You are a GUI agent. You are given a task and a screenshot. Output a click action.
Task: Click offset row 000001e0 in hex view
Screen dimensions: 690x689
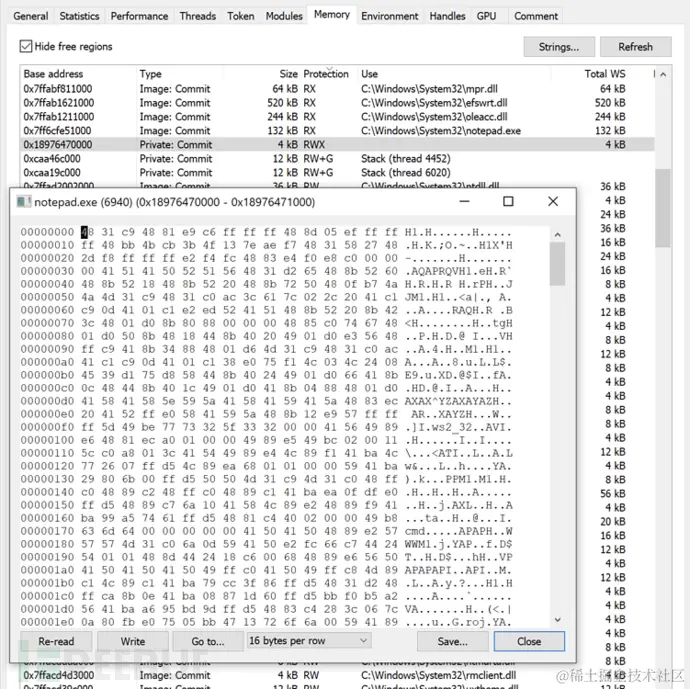tap(266, 622)
